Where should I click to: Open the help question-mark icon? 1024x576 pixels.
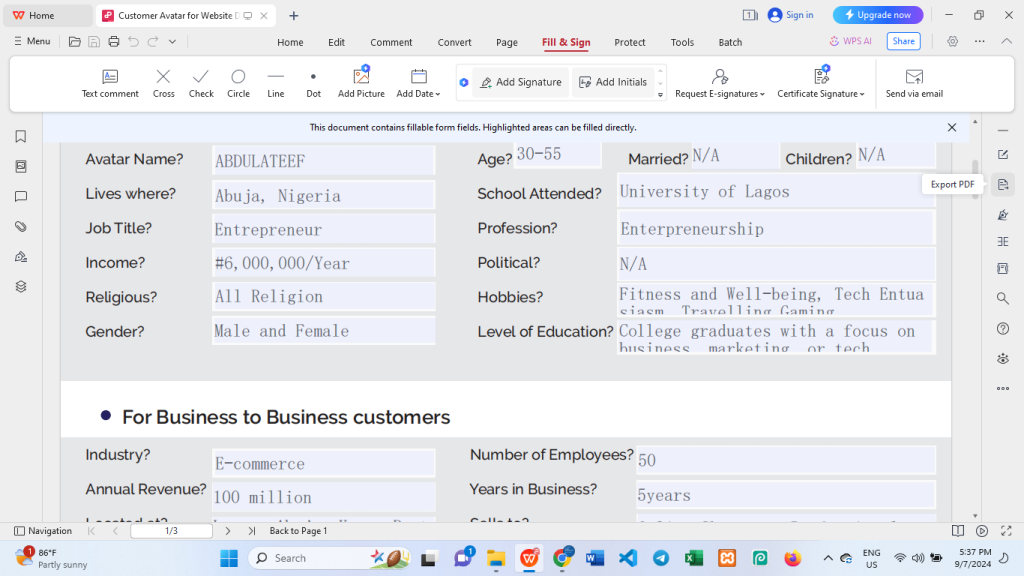pyautogui.click(x=1003, y=328)
